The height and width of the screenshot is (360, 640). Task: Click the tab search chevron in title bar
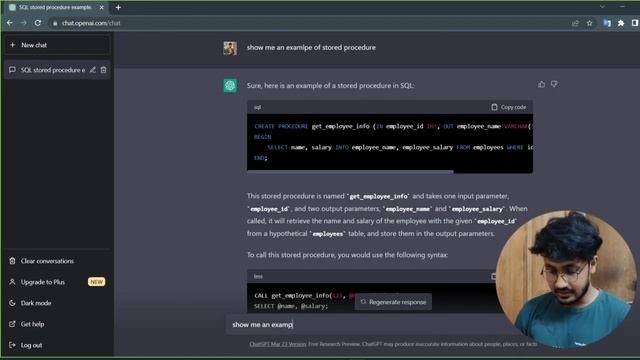[602, 7]
